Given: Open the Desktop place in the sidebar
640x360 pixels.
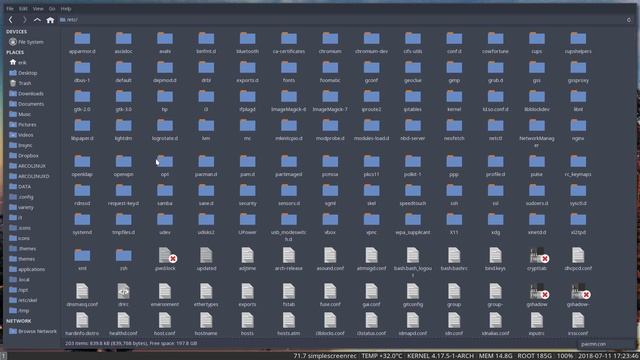Looking at the screenshot, I should (x=23, y=73).
